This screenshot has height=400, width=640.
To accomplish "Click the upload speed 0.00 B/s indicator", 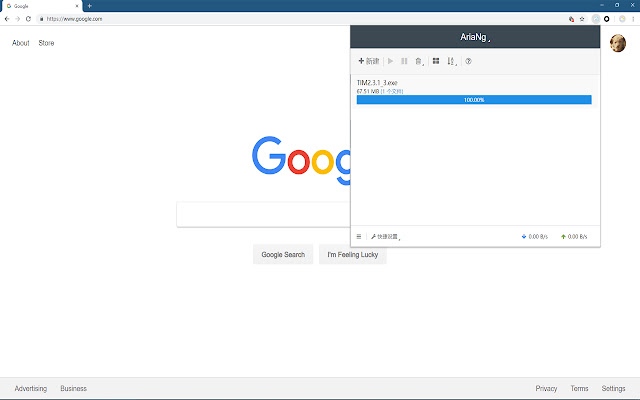I will coord(574,237).
